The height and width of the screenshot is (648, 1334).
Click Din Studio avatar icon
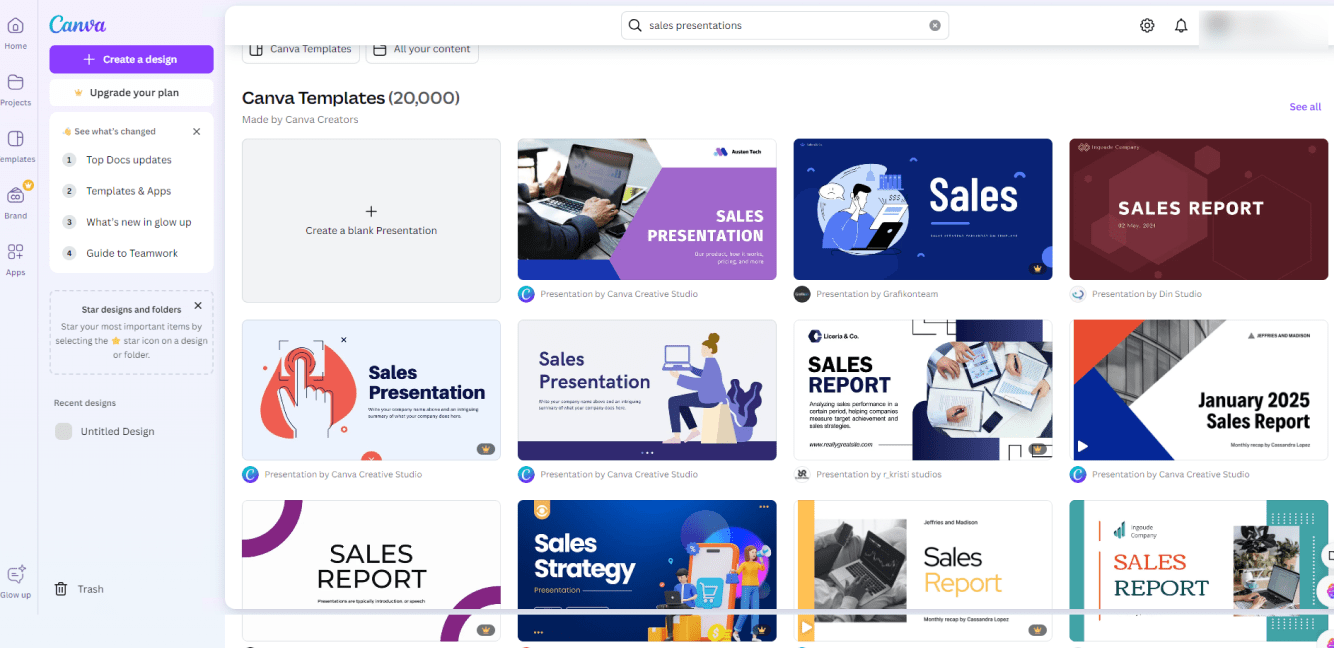1078,294
